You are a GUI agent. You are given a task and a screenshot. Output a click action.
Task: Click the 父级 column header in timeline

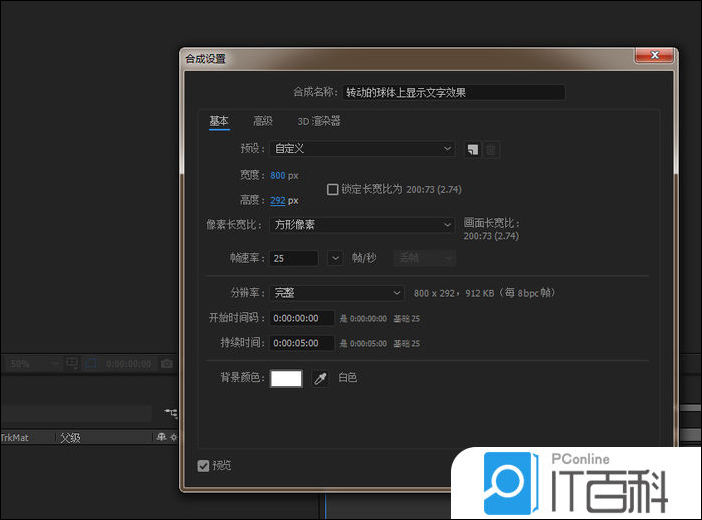[x=70, y=438]
